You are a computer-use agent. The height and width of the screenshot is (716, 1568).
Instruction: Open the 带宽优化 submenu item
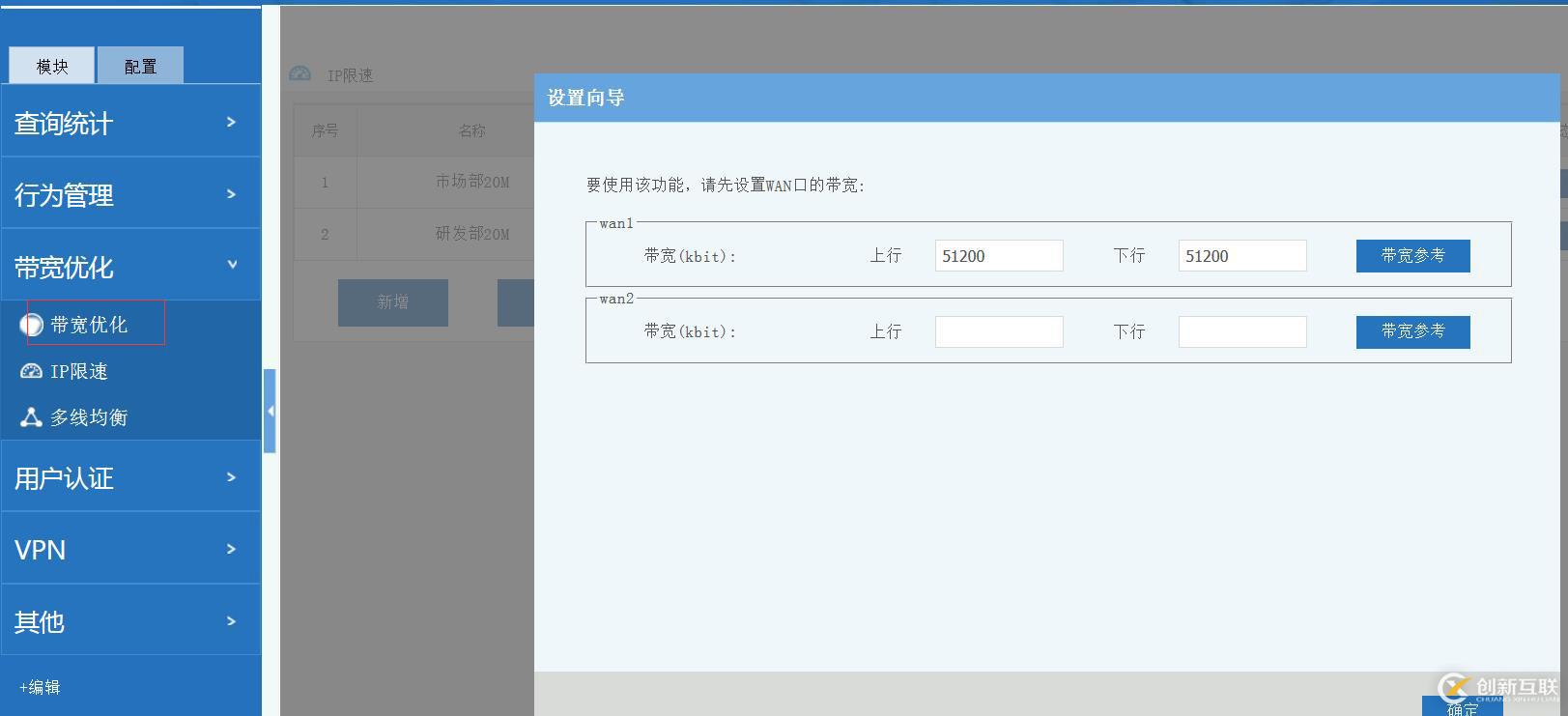coord(89,325)
